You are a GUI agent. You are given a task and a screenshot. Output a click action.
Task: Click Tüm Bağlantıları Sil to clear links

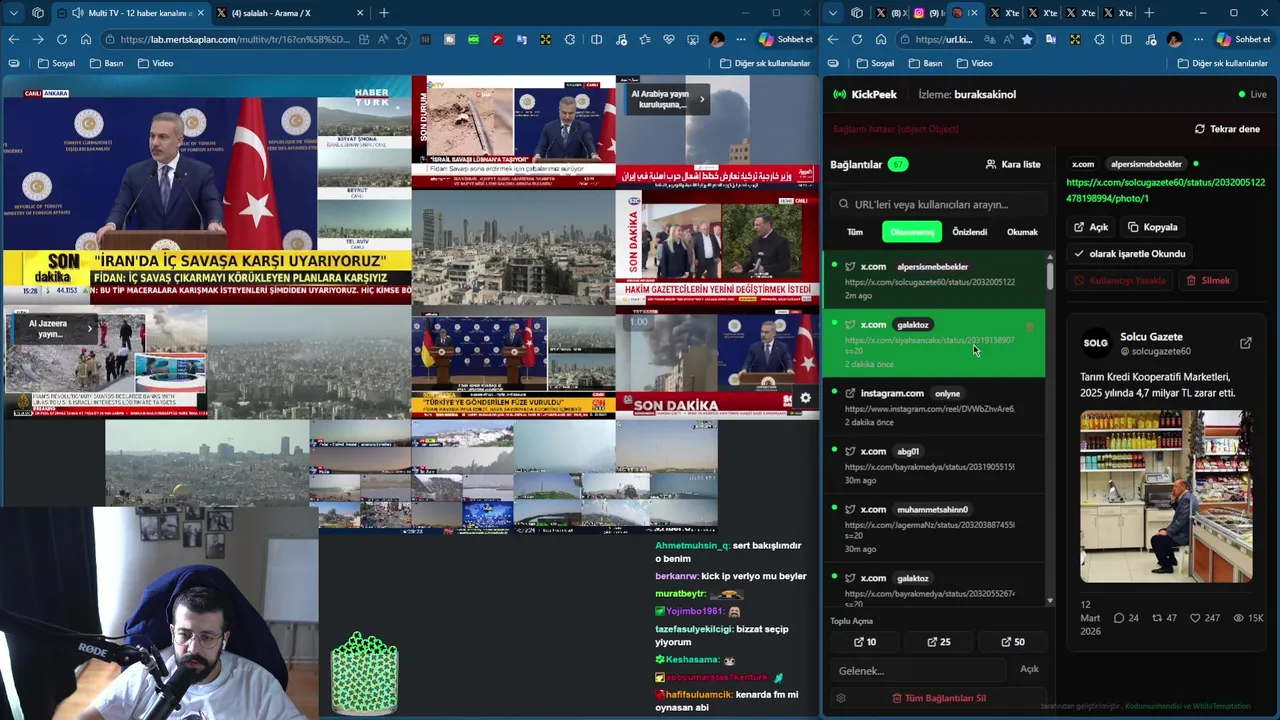pyautogui.click(x=939, y=698)
